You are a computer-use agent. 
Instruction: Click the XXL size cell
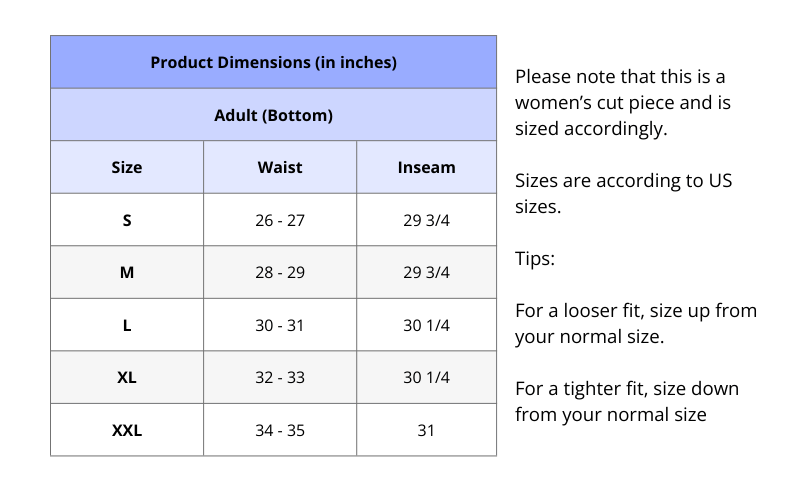tap(127, 431)
